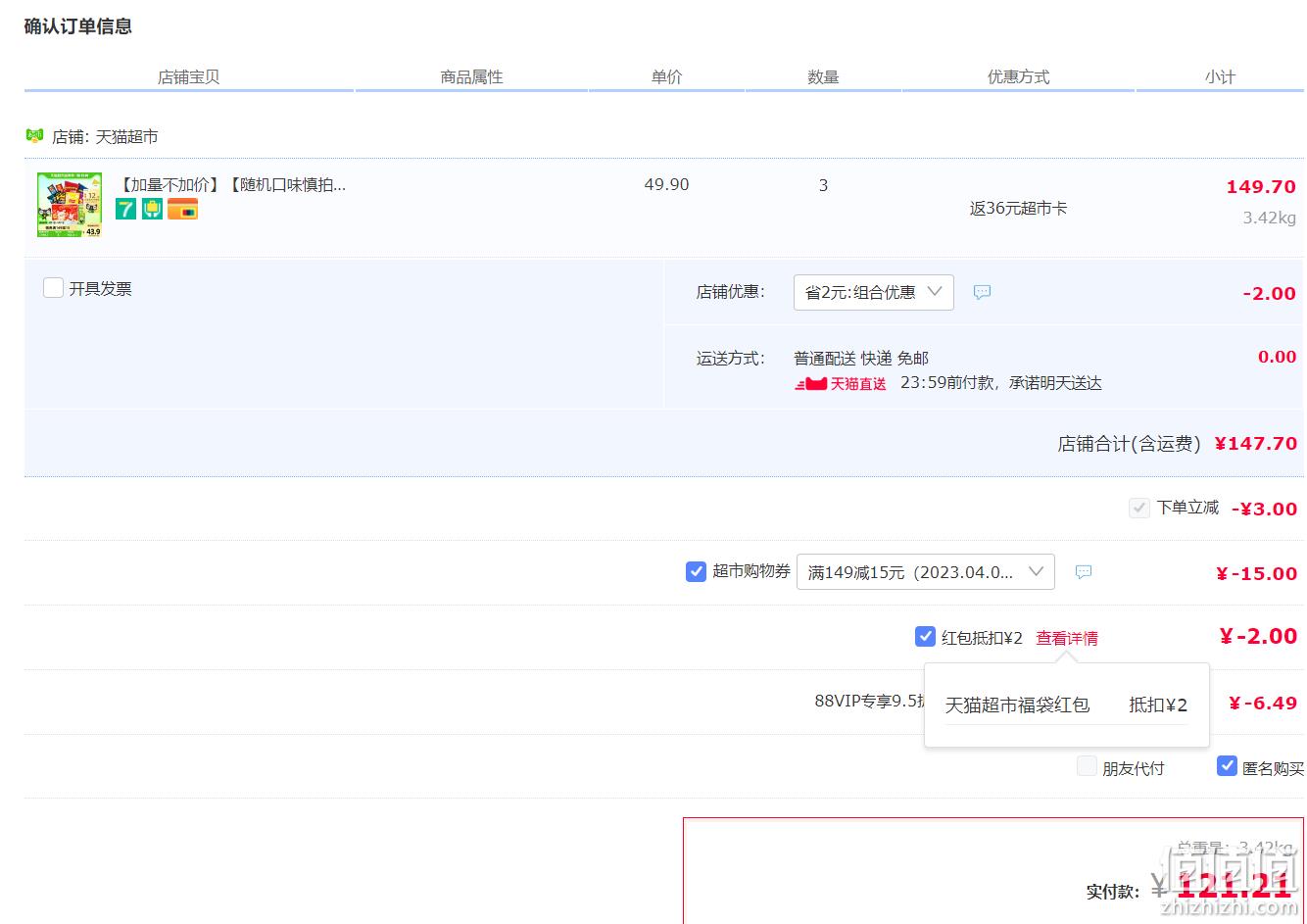
Task: Click the unit price 49.90
Action: (x=667, y=184)
